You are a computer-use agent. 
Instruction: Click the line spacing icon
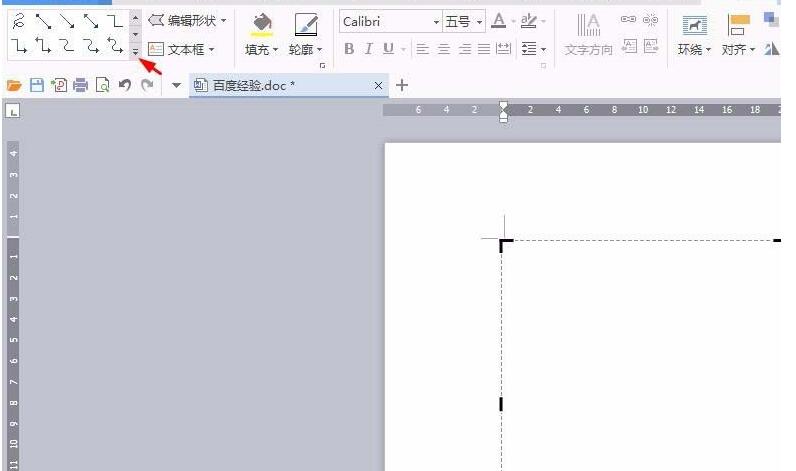[x=529, y=49]
